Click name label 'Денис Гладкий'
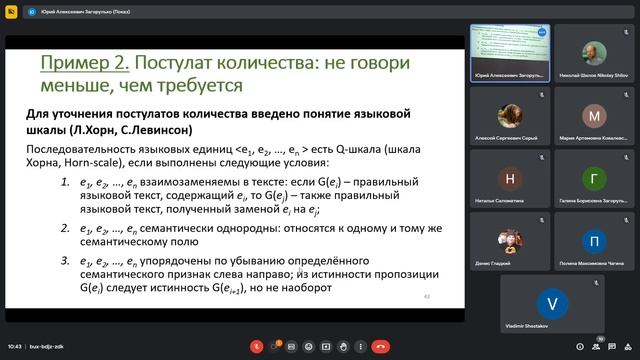This screenshot has width=640, height=360. tap(492, 263)
